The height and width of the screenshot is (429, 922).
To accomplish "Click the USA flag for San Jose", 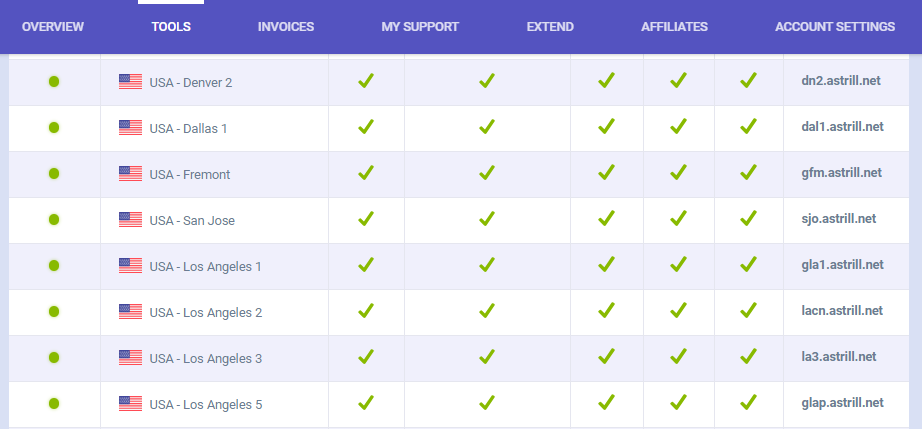I will tap(131, 220).
